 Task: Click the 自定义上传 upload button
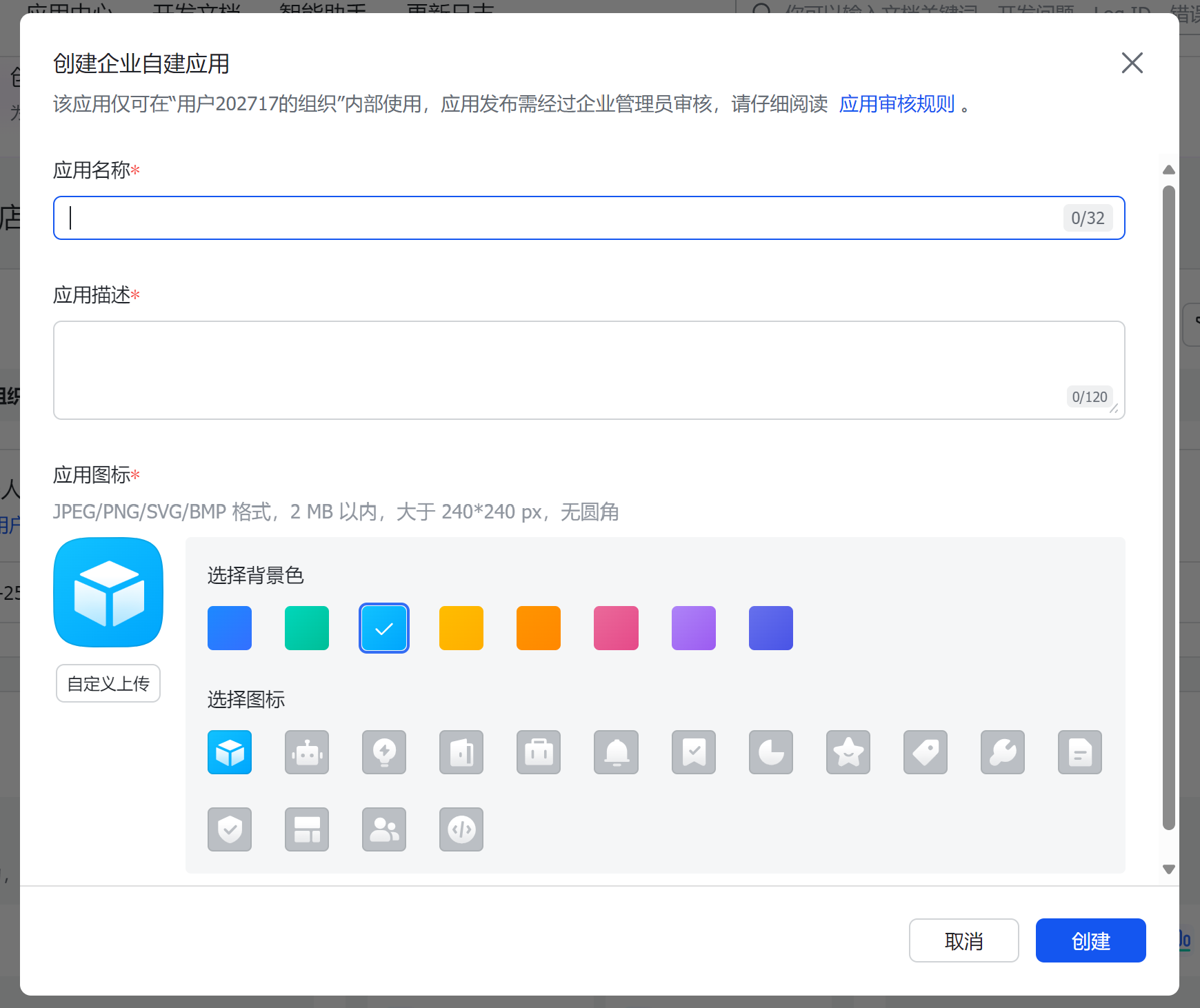click(108, 683)
